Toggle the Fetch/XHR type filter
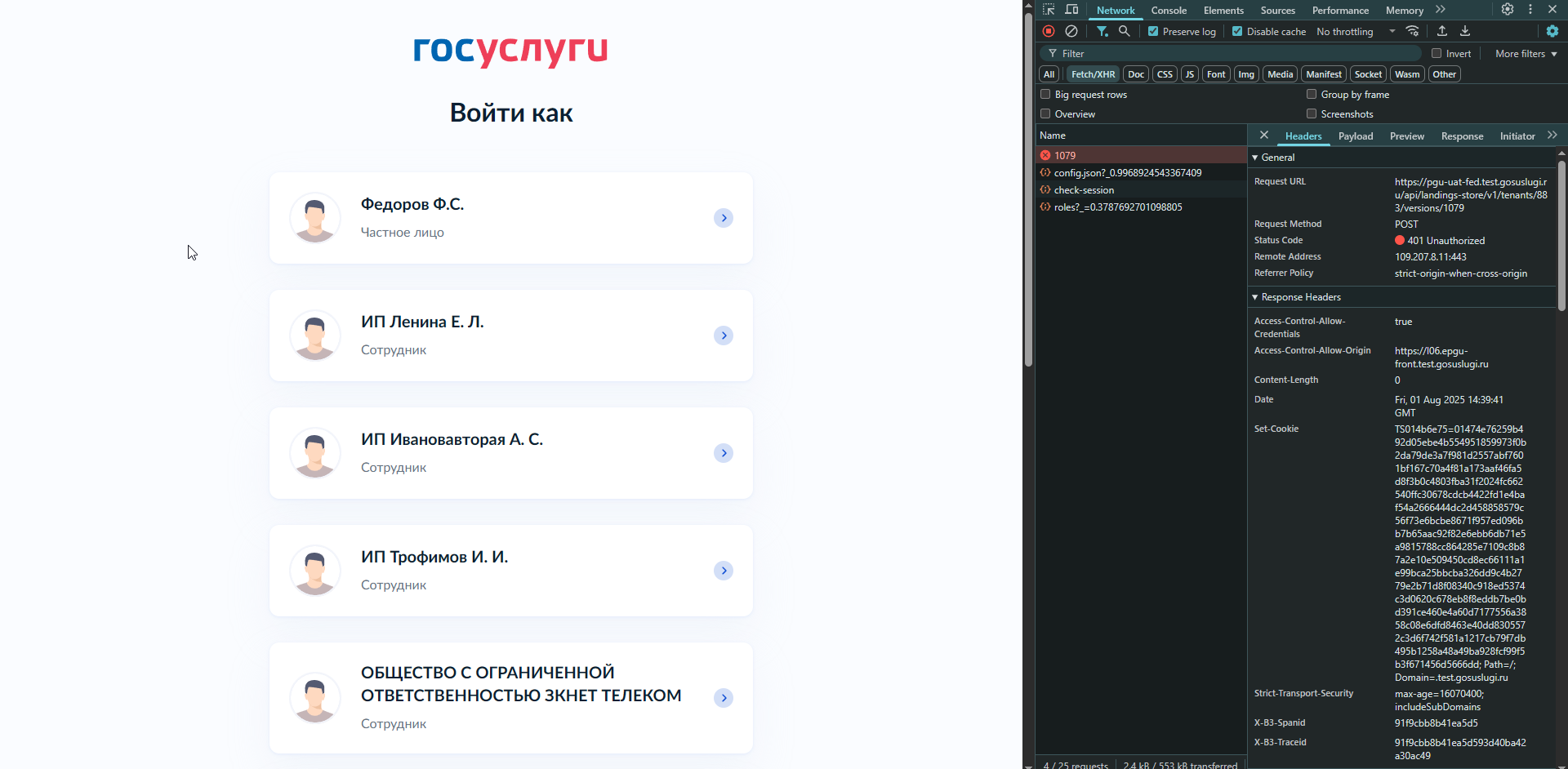 pyautogui.click(x=1093, y=74)
